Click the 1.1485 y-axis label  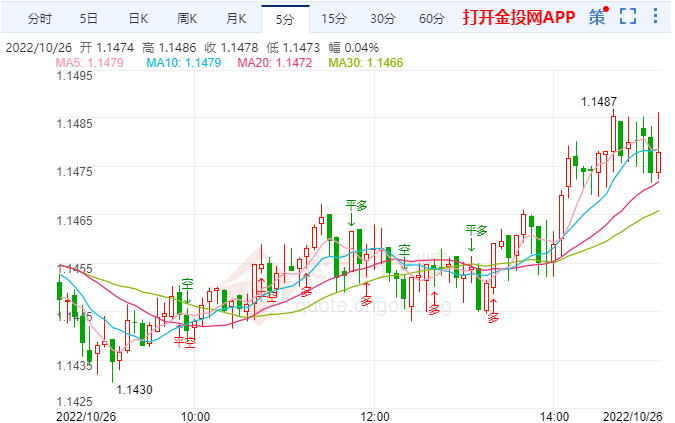click(74, 124)
